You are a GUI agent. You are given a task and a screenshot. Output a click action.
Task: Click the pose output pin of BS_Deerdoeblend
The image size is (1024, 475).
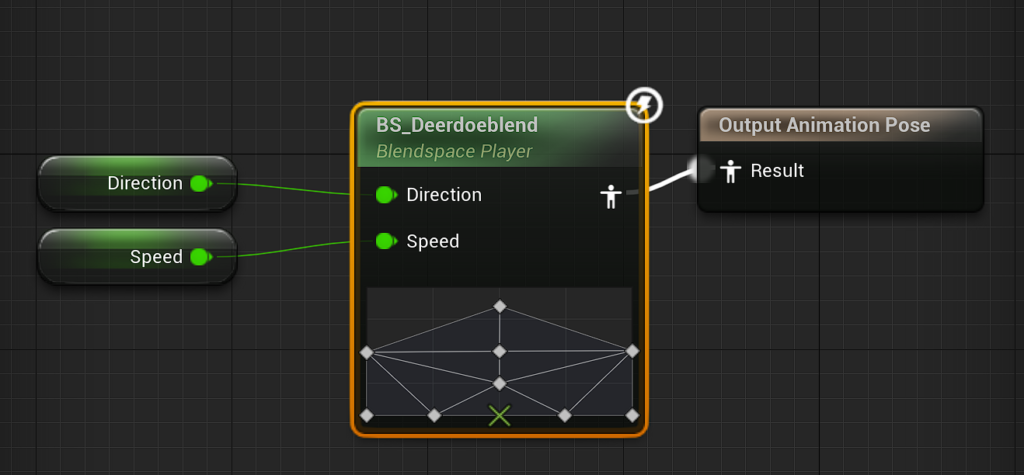coord(611,197)
